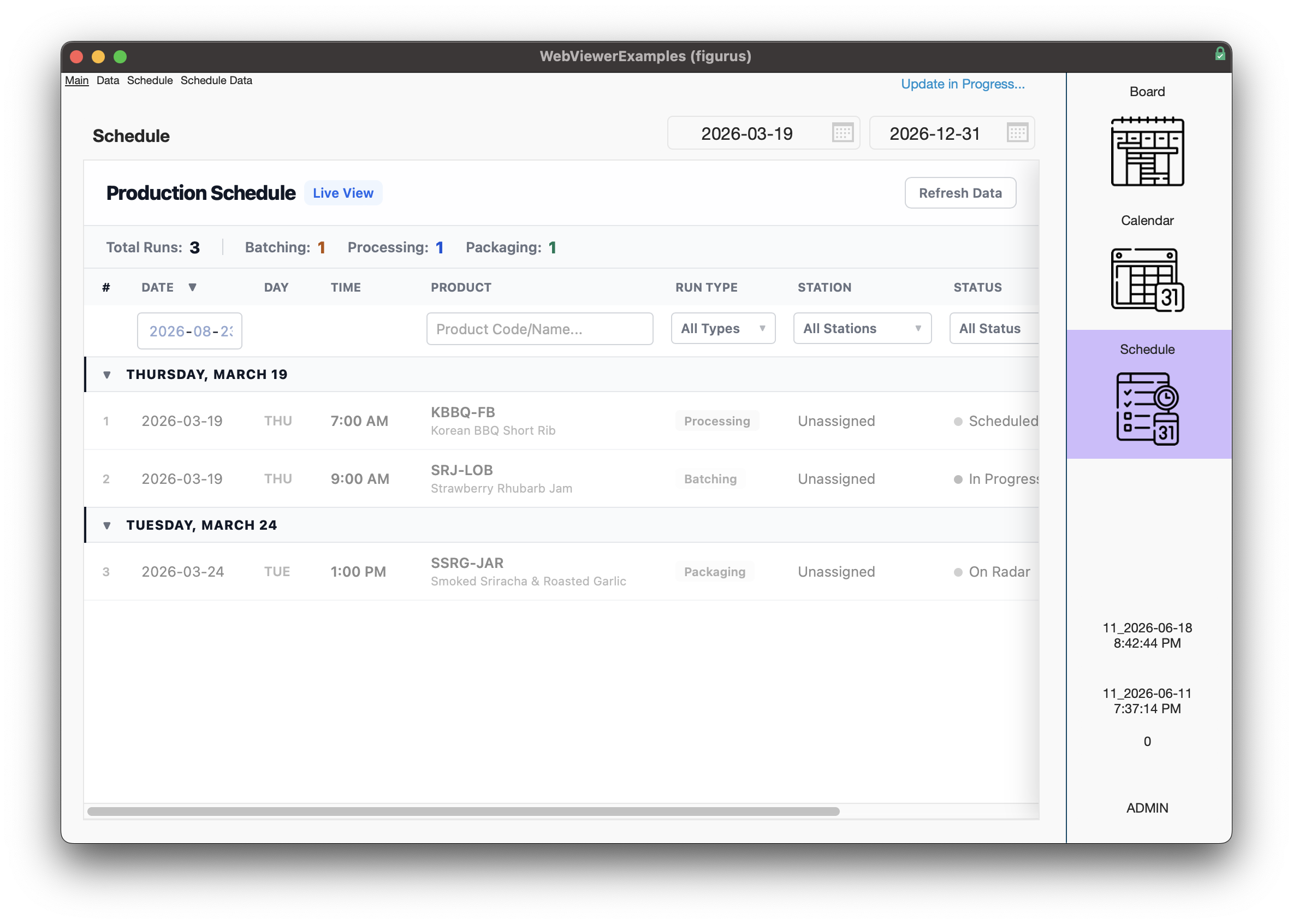The width and height of the screenshot is (1293, 924).
Task: Click the Packaging run type tag
Action: (714, 572)
